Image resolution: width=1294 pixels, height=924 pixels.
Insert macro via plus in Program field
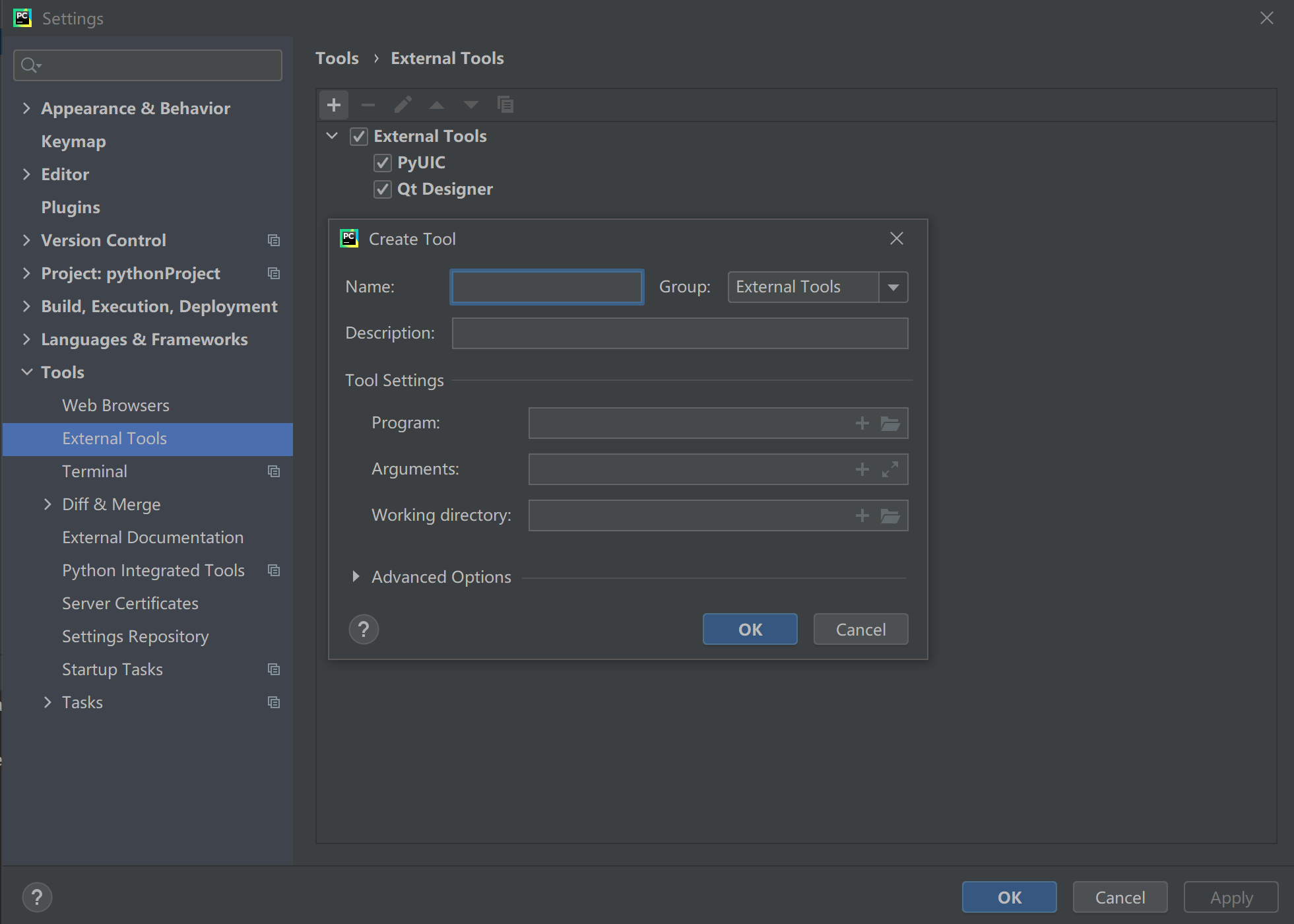[x=862, y=423]
